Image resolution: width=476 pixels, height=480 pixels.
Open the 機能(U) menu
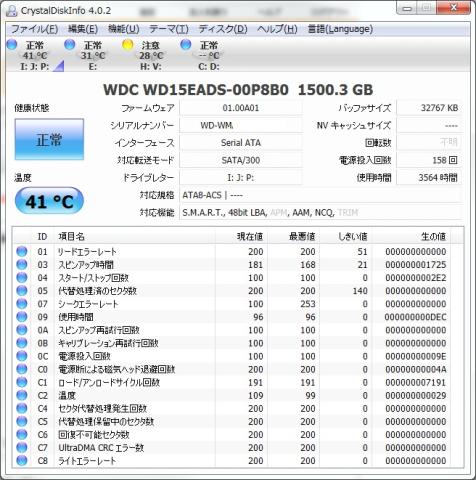pyautogui.click(x=124, y=29)
